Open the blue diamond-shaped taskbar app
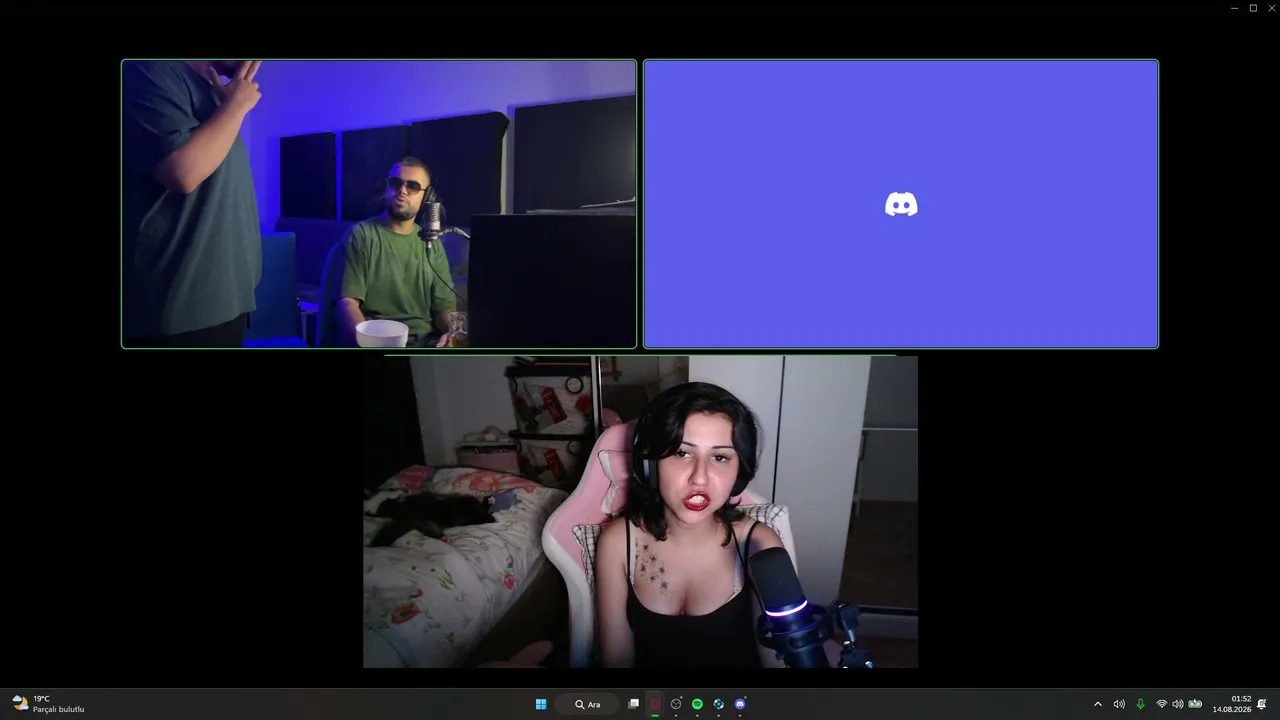Screen dimensions: 1280x720 pos(718,704)
